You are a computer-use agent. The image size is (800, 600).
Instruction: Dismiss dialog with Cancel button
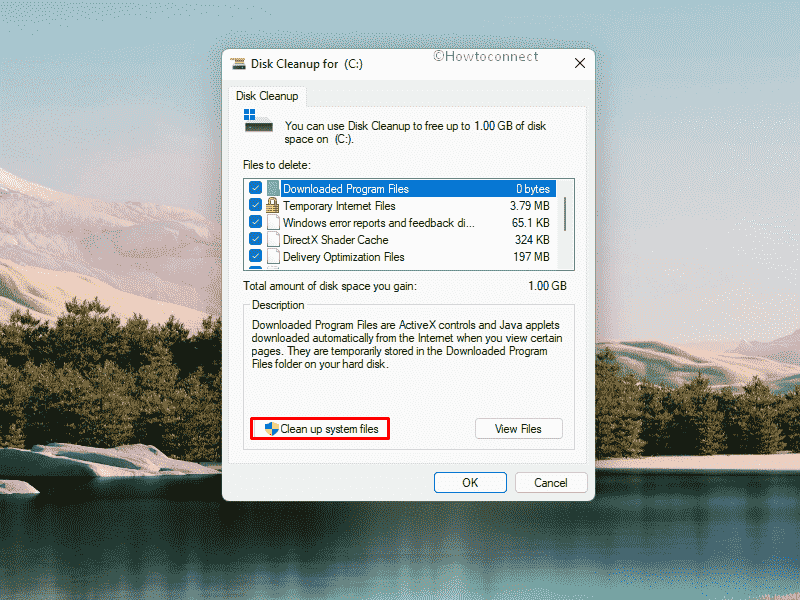point(551,483)
